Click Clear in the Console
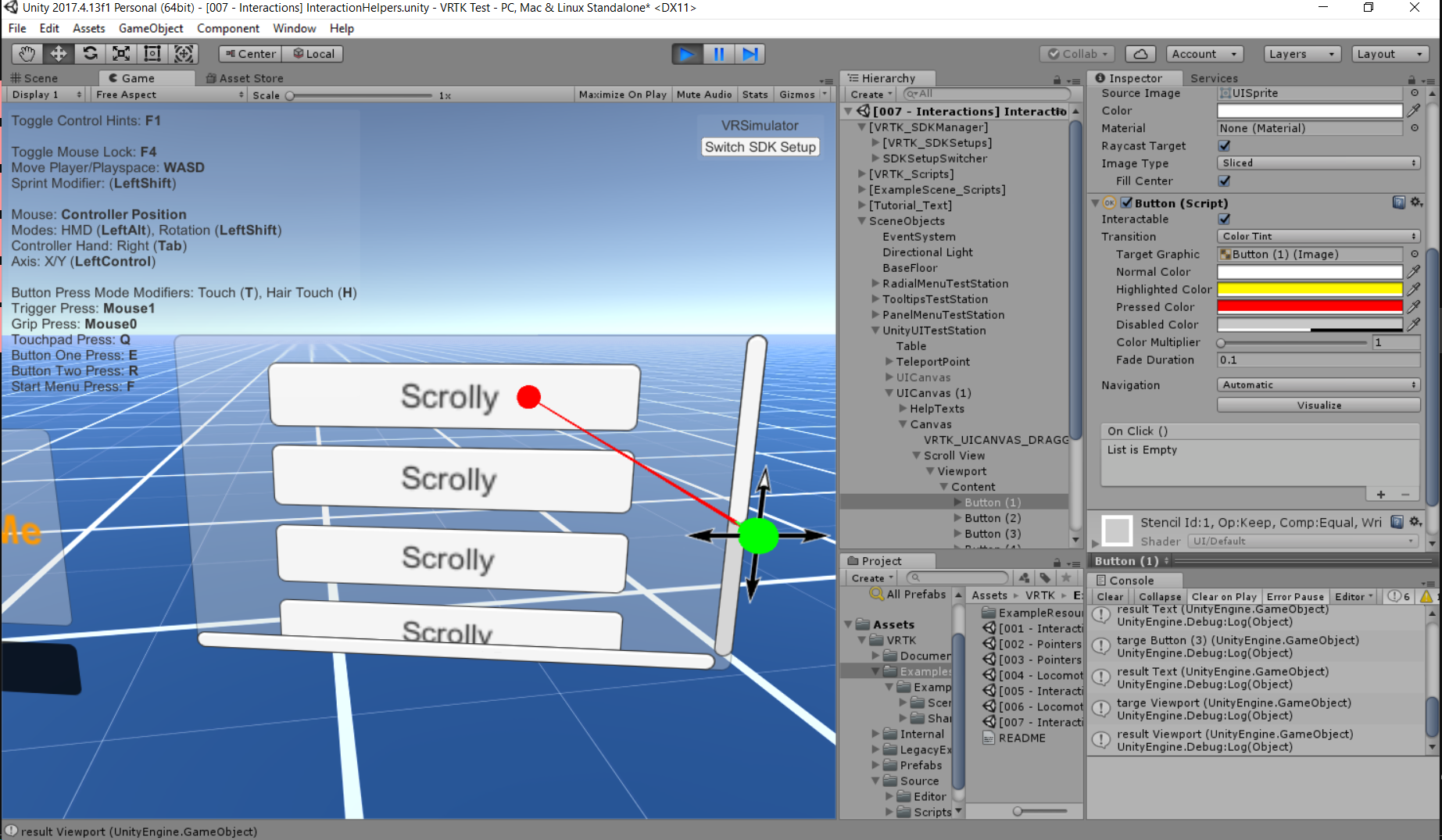The height and width of the screenshot is (840, 1442). [x=1109, y=596]
